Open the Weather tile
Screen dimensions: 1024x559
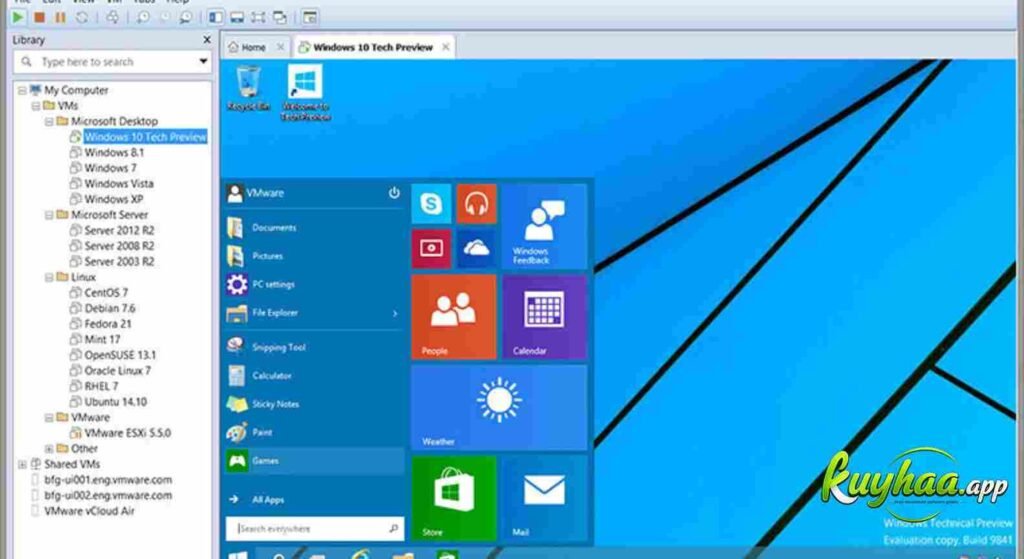499,407
